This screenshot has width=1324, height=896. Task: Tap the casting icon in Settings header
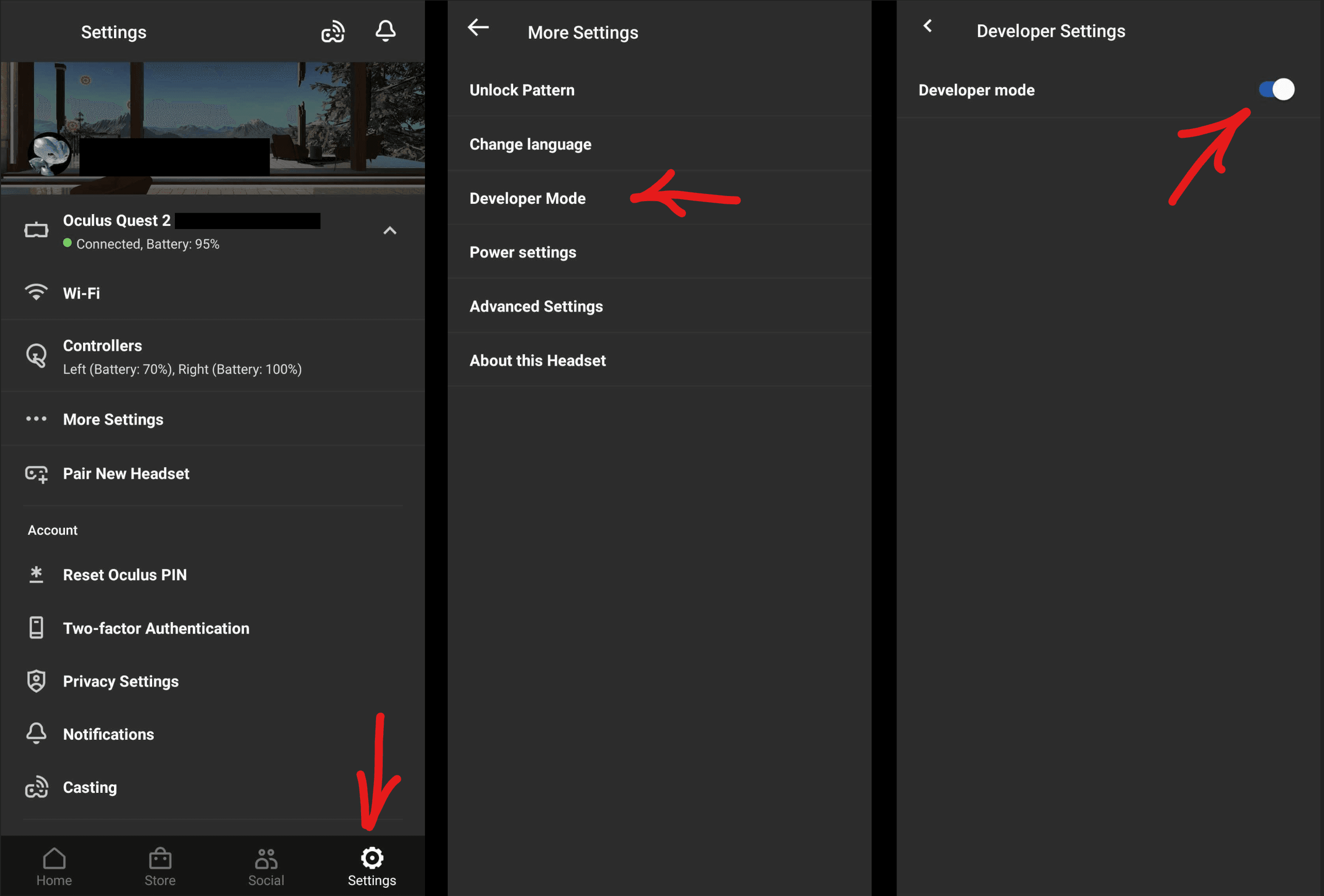pyautogui.click(x=333, y=32)
